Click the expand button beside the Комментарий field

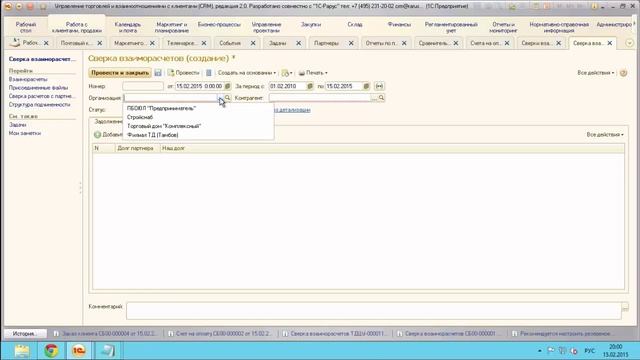(625, 307)
